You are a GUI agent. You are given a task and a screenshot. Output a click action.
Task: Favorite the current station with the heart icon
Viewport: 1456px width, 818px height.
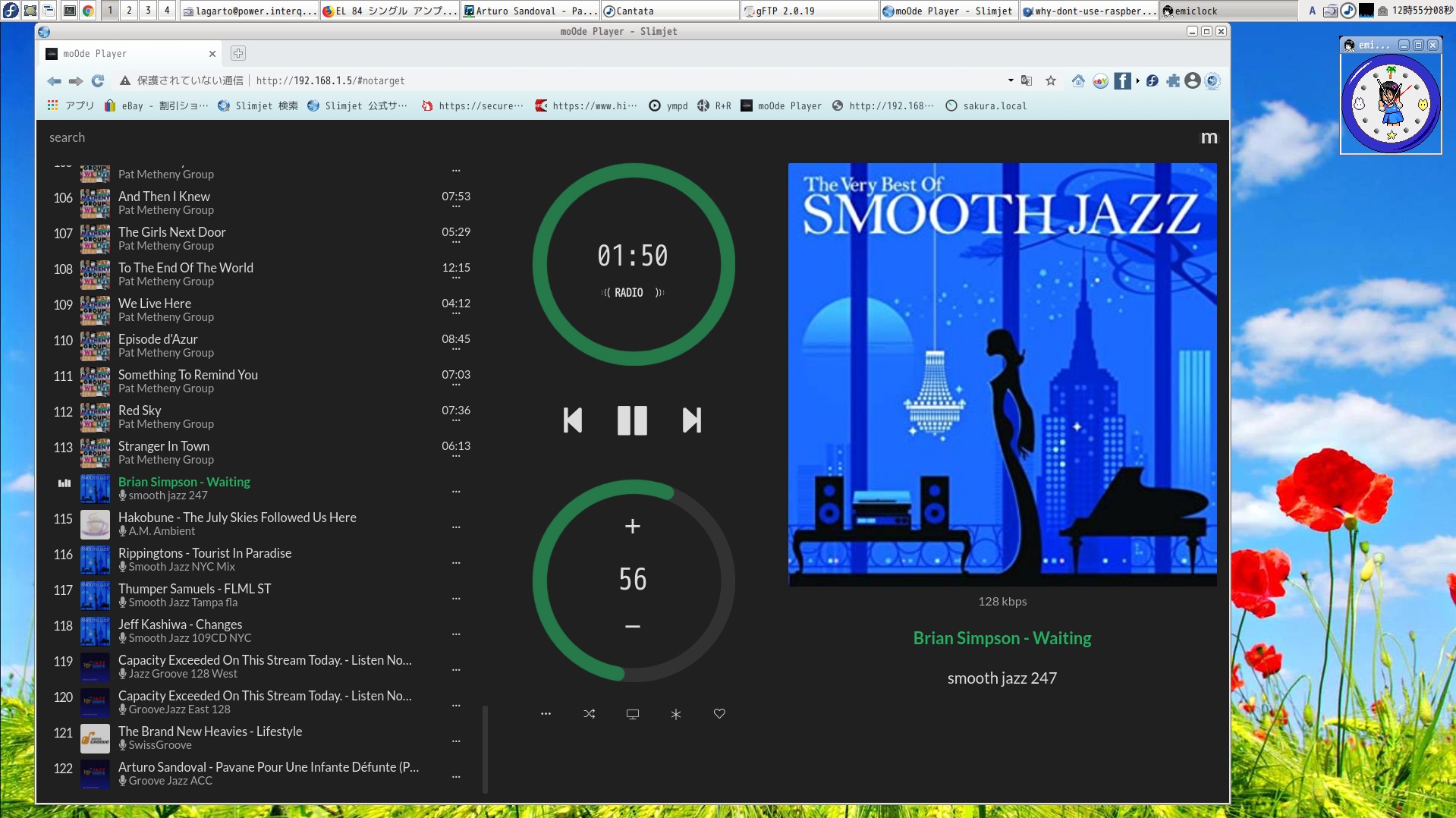(719, 713)
